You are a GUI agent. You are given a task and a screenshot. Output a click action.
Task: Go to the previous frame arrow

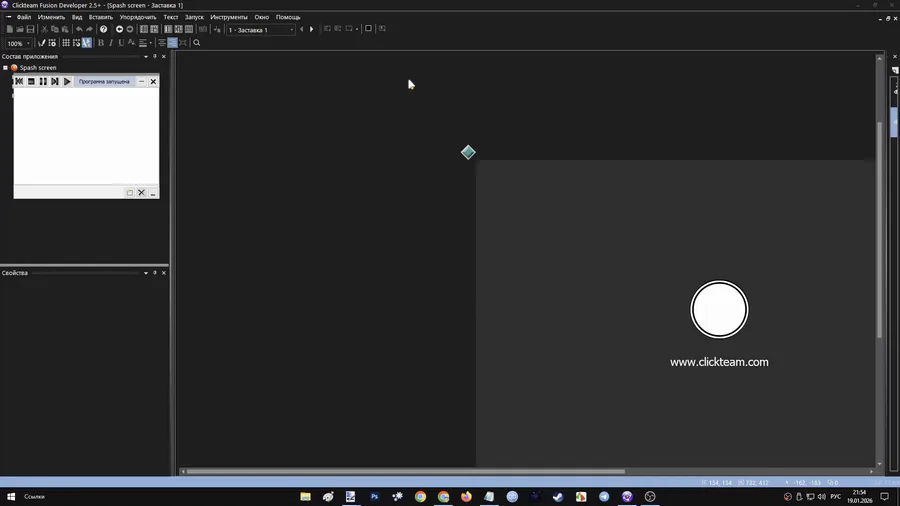[x=302, y=29]
